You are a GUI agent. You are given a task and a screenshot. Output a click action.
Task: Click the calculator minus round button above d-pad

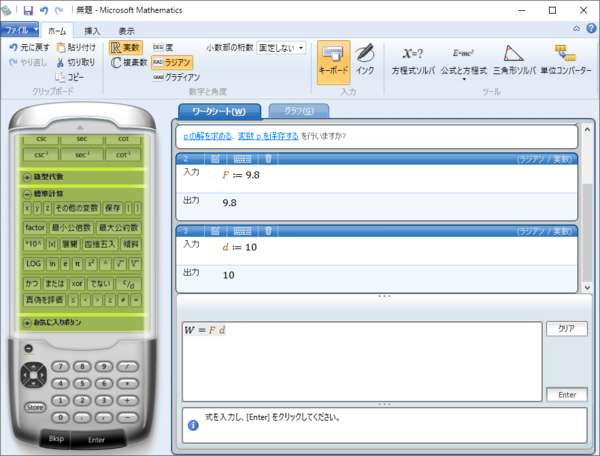tap(28, 348)
